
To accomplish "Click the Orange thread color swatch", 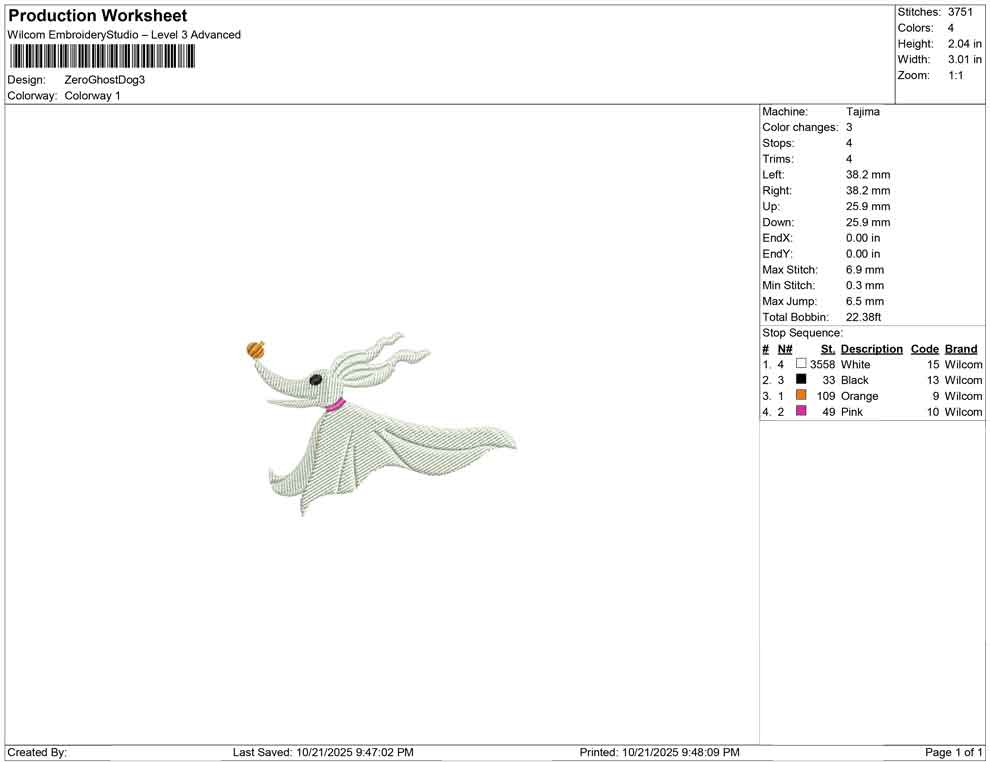I will click(801, 395).
